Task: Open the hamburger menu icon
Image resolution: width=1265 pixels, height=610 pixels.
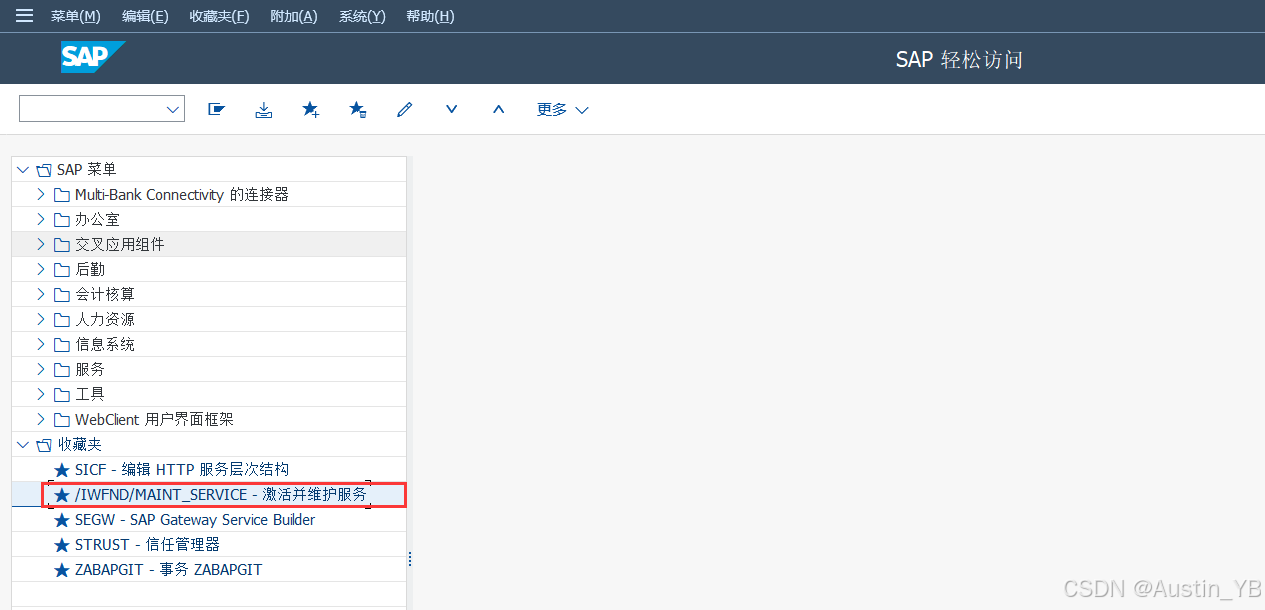Action: tap(24, 16)
